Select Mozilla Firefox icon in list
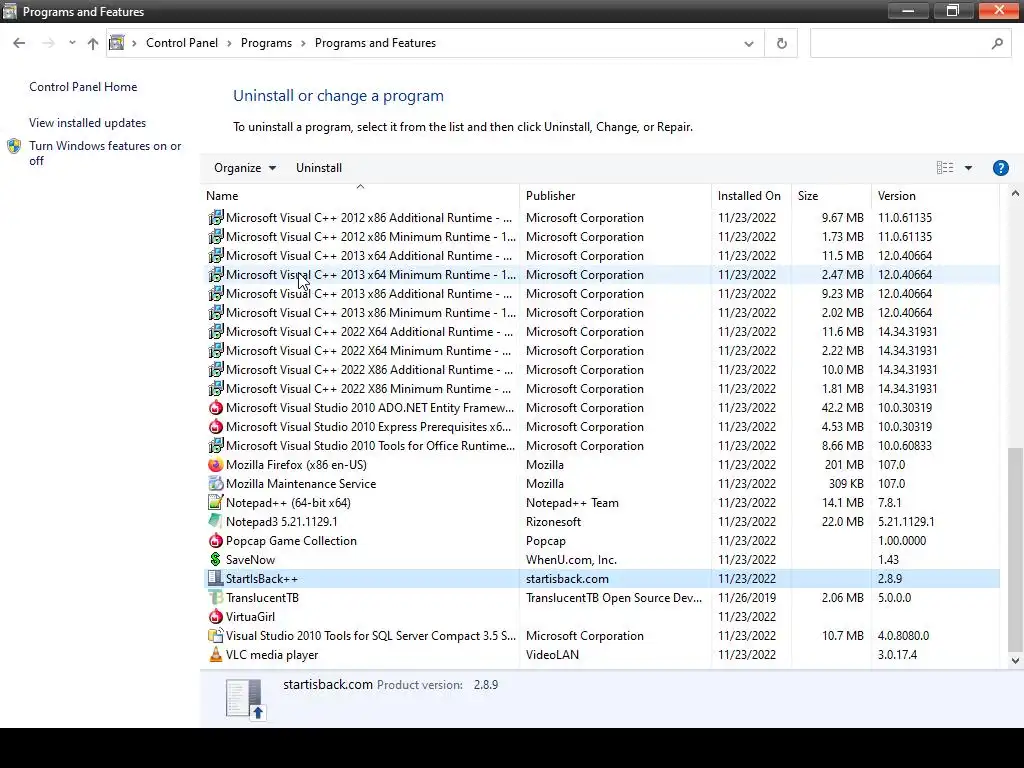 (x=216, y=465)
